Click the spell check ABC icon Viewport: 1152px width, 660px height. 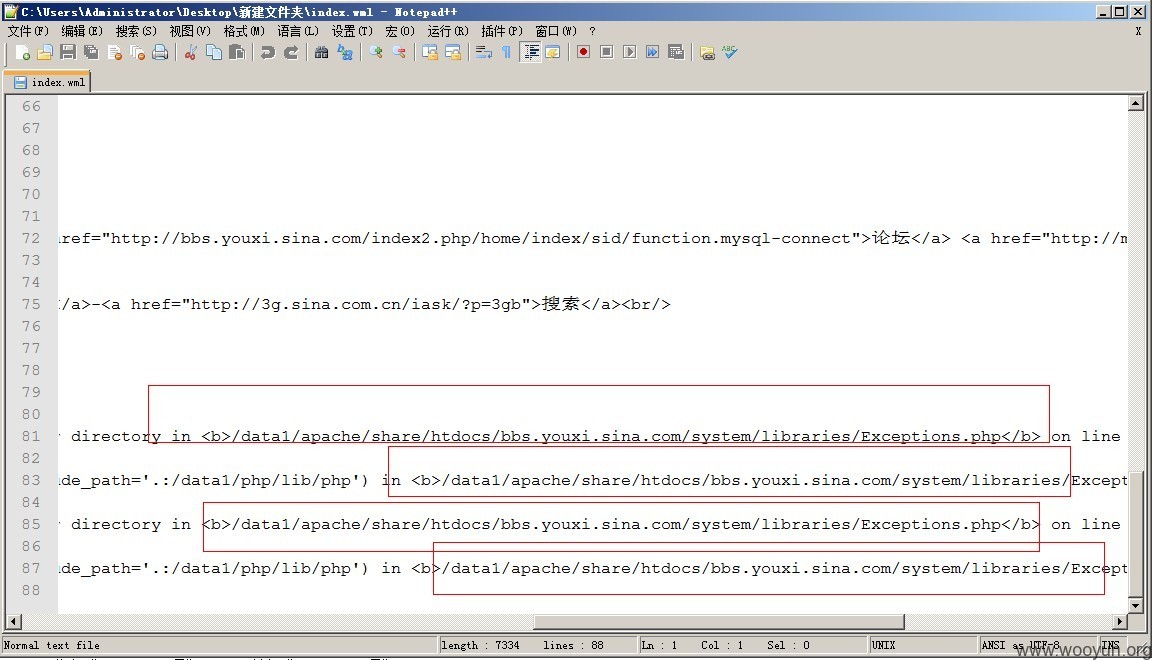(730, 52)
